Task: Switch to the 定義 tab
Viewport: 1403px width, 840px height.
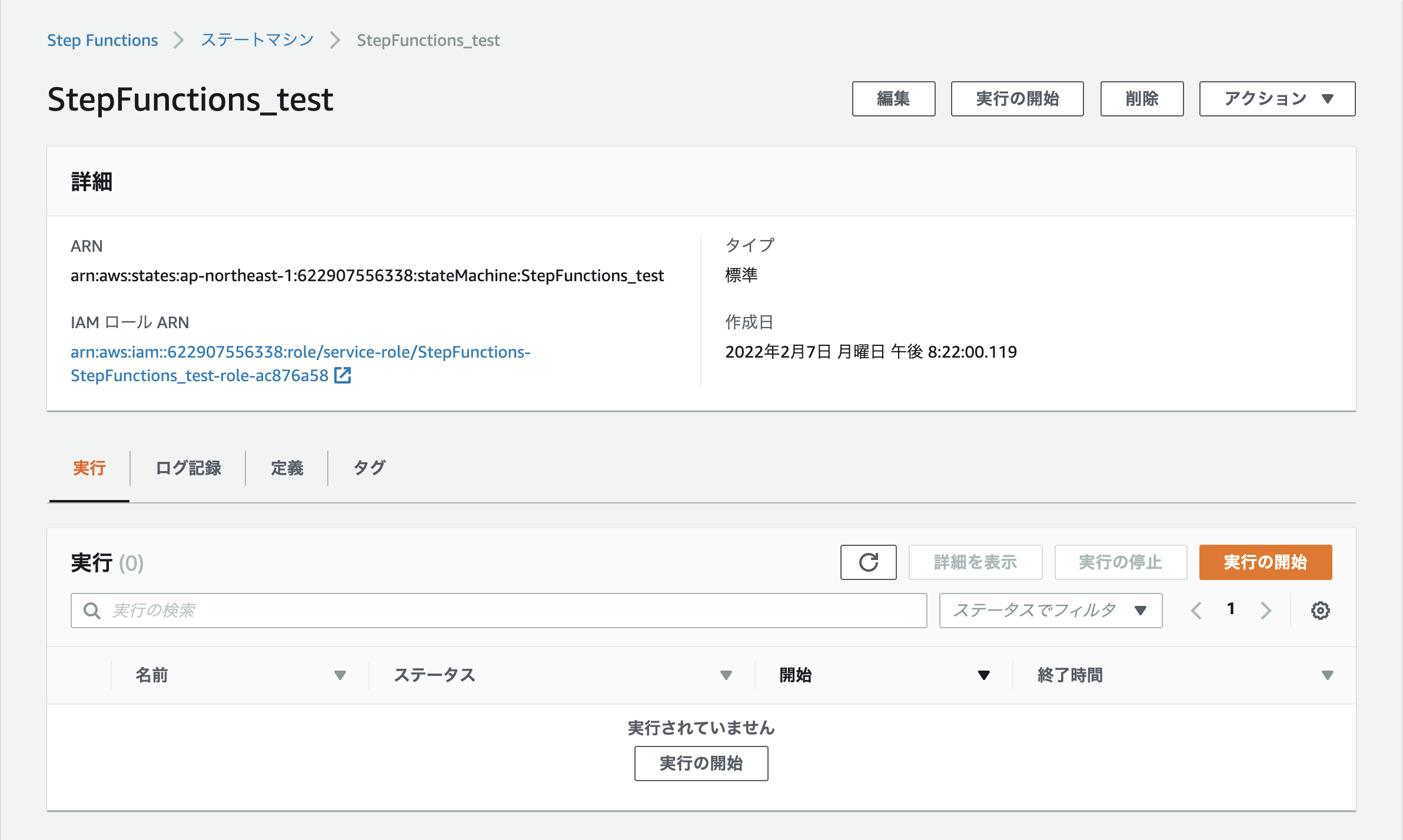Action: [287, 468]
